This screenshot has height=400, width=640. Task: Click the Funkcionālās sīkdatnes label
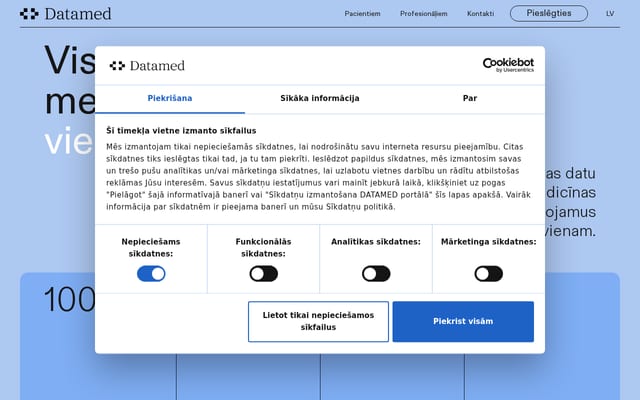[264, 248]
